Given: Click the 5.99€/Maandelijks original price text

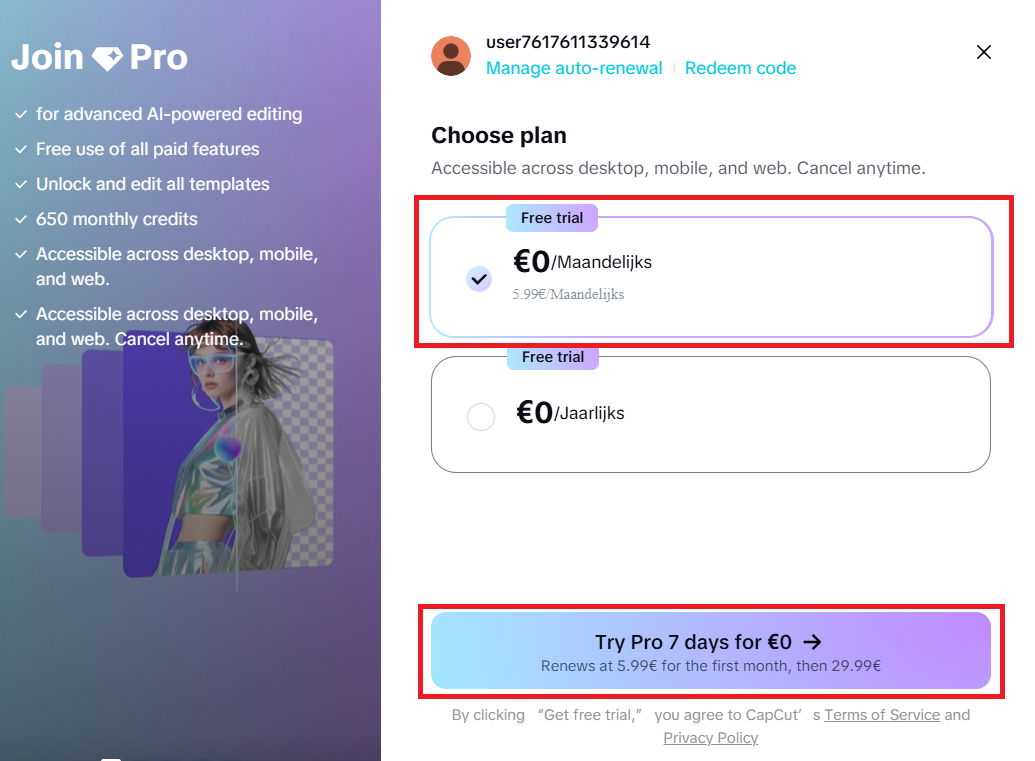Looking at the screenshot, I should 568,294.
